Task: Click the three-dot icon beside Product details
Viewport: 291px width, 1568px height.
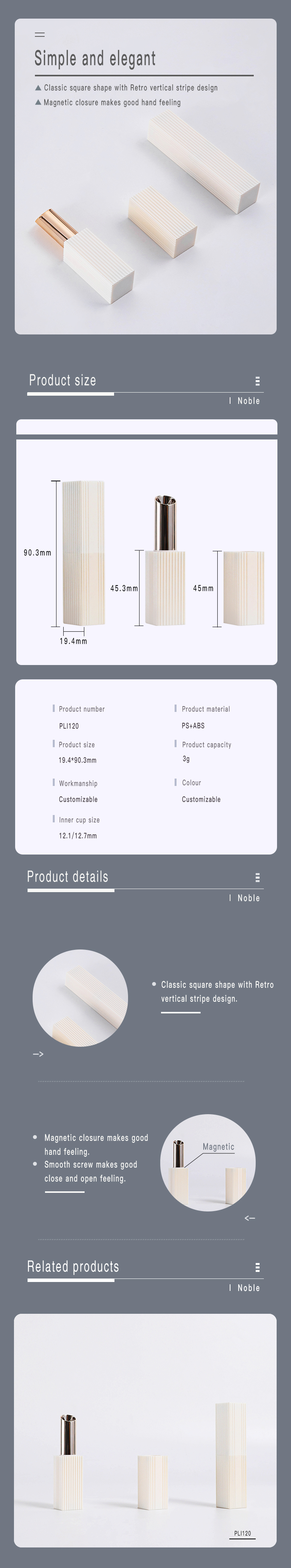Action: pyautogui.click(x=258, y=877)
